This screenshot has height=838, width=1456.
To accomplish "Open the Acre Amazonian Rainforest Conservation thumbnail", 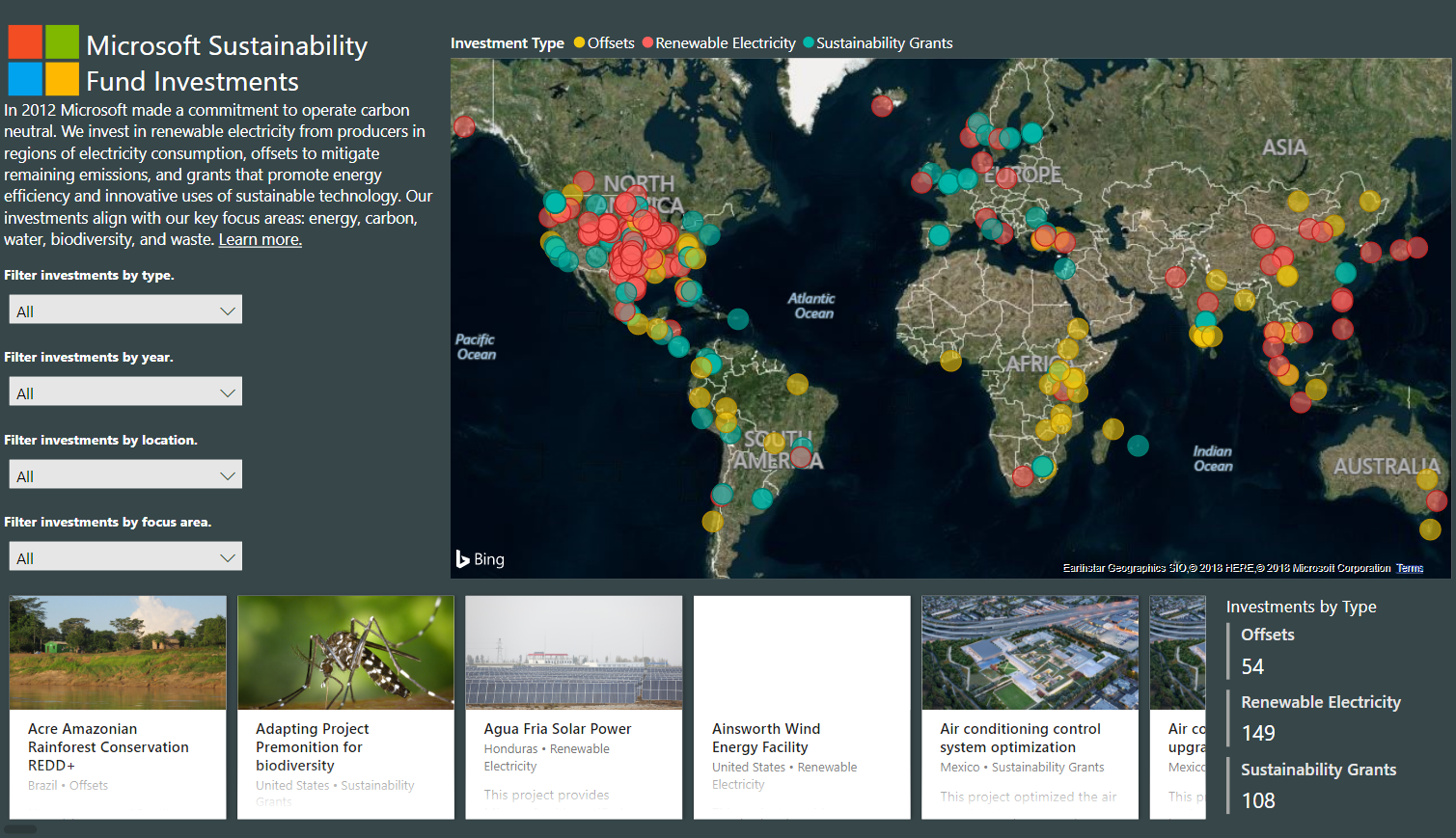I will point(118,653).
